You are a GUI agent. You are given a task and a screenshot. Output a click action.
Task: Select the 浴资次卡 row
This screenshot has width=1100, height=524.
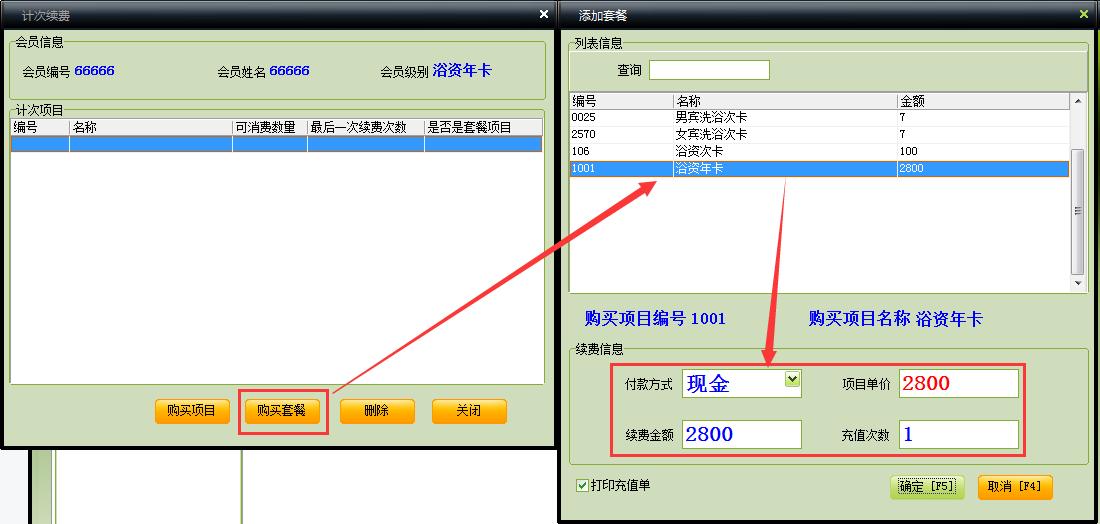pyautogui.click(x=819, y=151)
